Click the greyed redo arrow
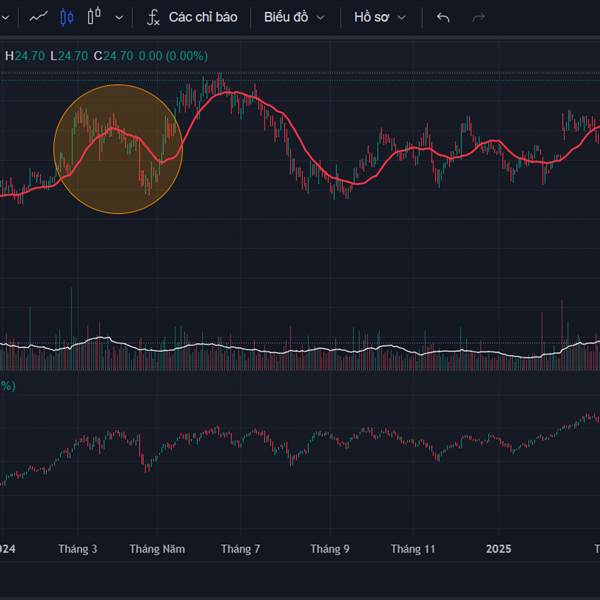600x600 pixels. click(479, 18)
